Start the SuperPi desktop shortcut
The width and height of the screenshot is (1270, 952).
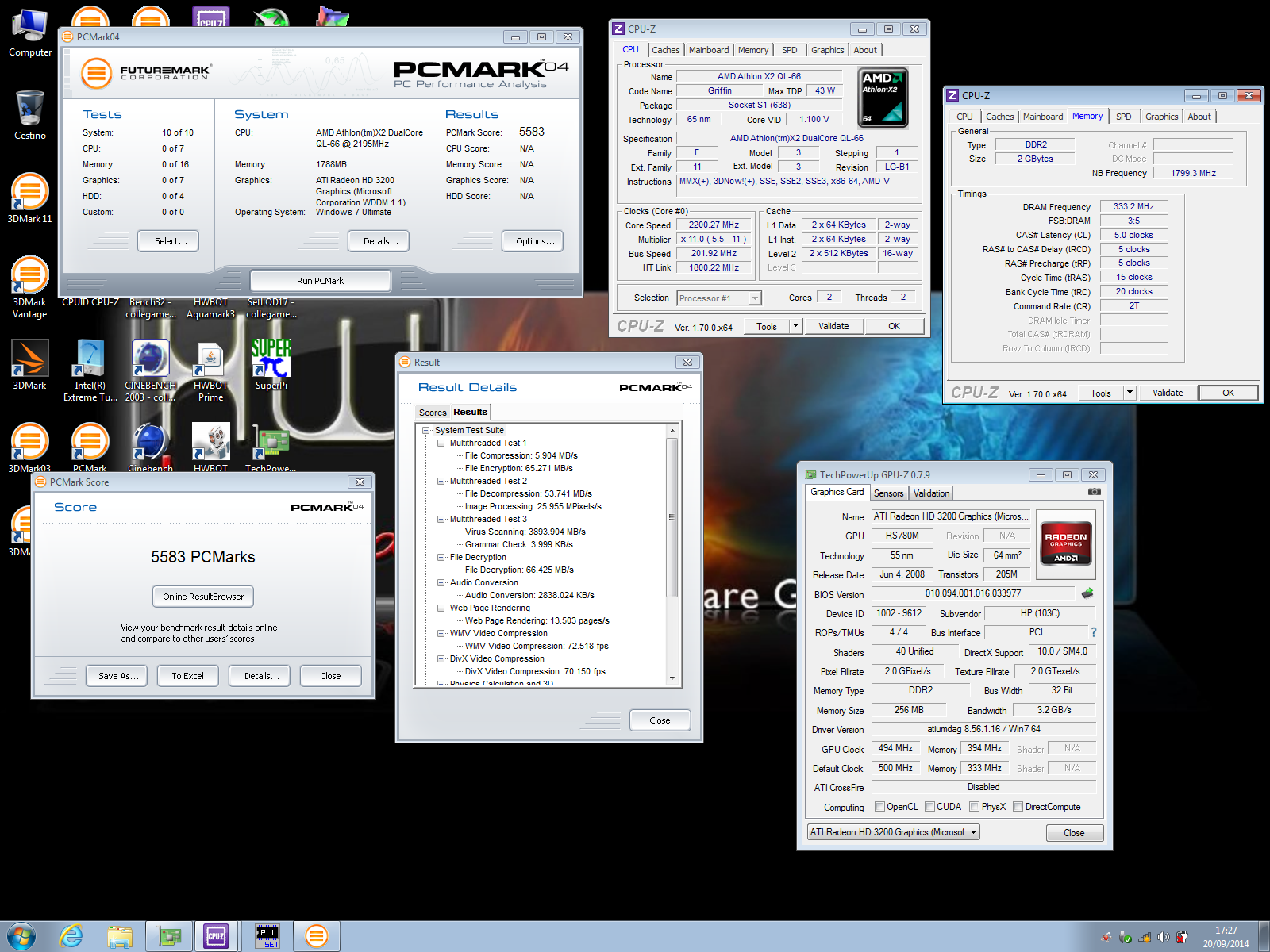point(271,365)
